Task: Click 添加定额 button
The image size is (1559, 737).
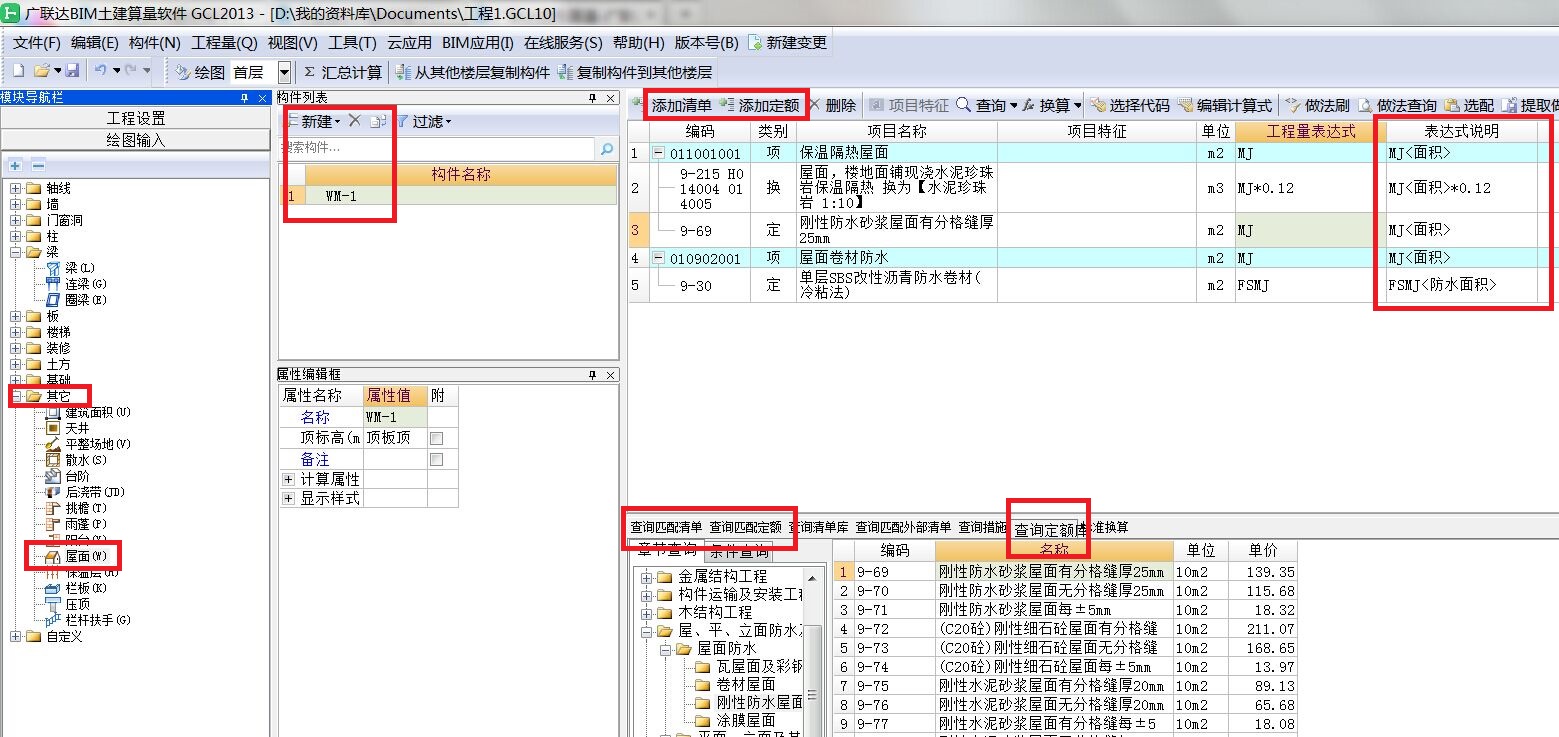Action: point(760,105)
